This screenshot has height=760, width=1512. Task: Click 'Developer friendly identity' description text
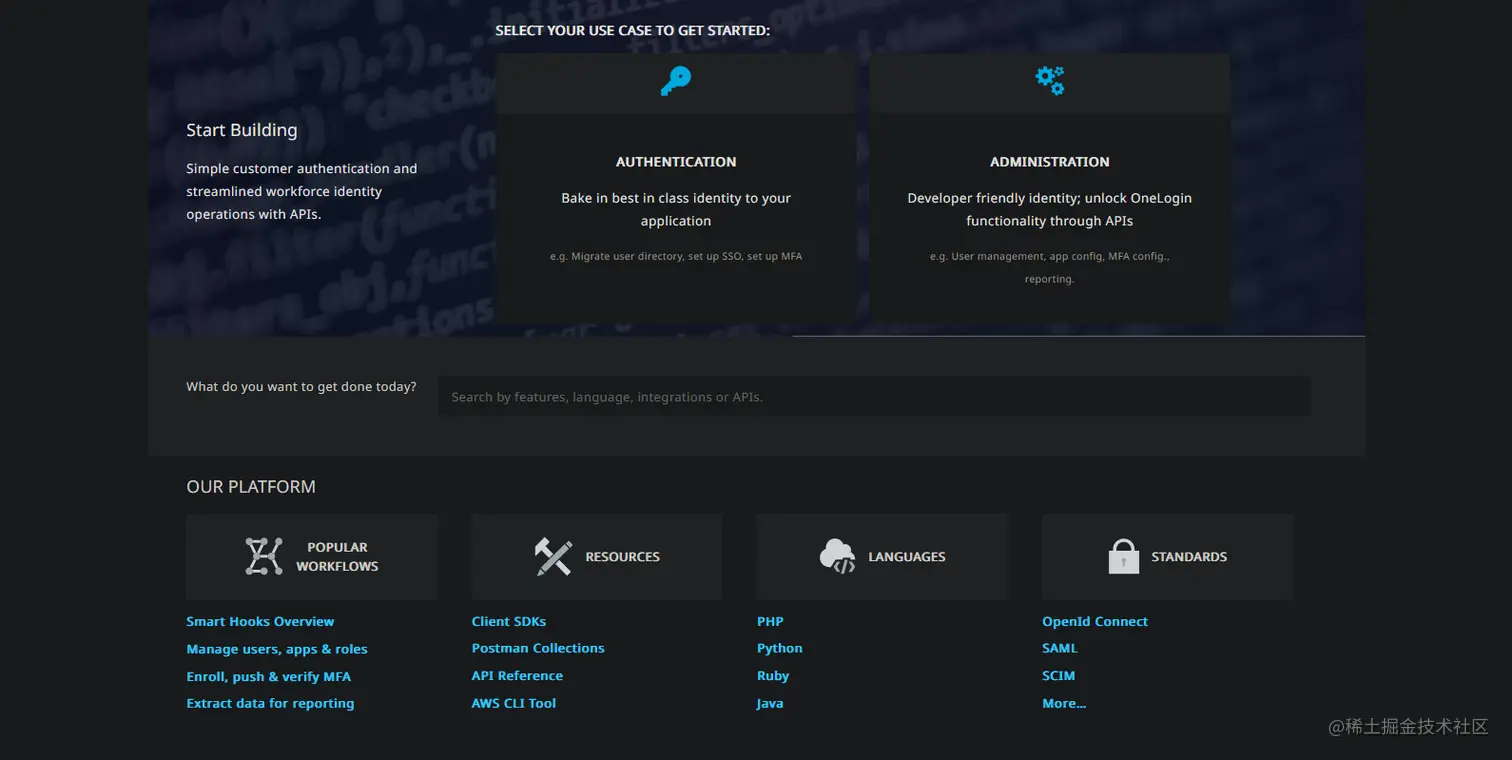pyautogui.click(x=1050, y=210)
